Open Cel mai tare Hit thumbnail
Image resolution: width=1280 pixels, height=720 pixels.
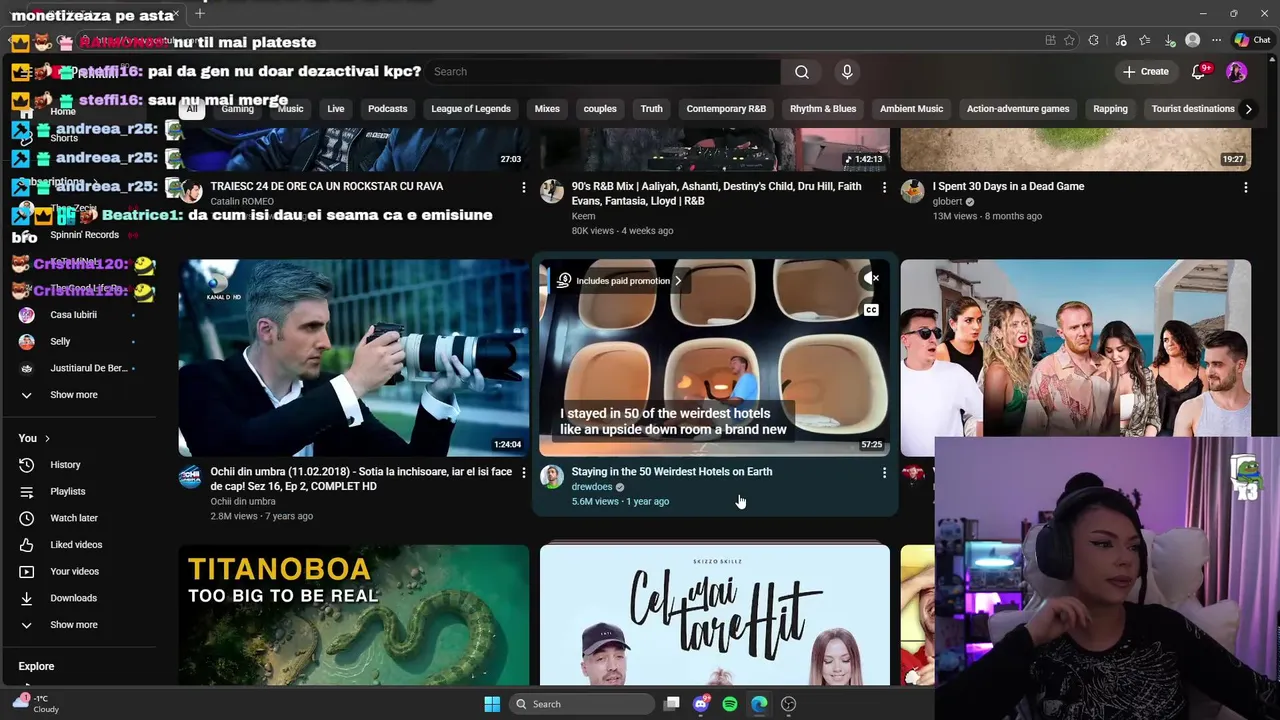[x=714, y=615]
